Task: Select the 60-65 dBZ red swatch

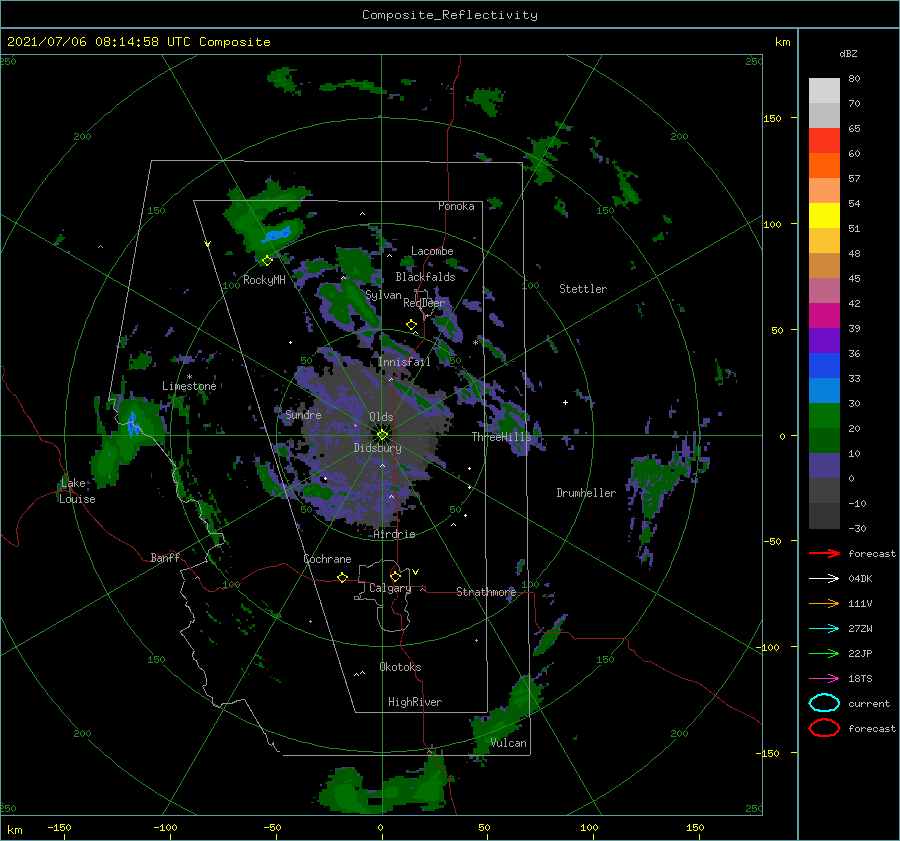Action: coord(824,141)
